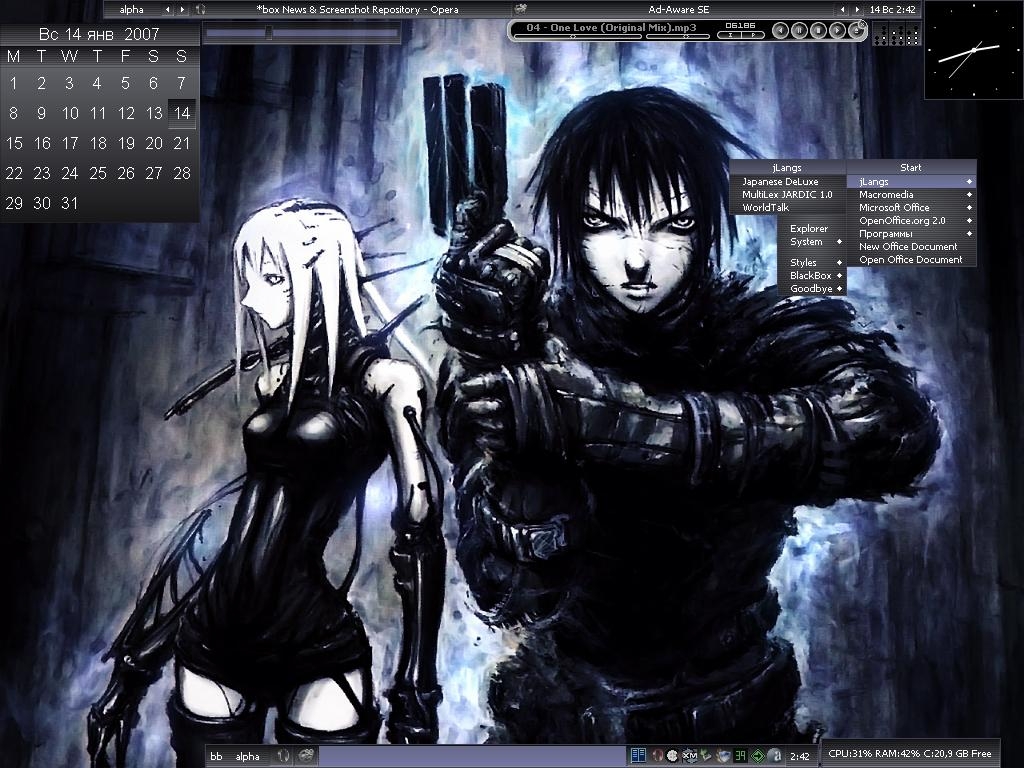Play previous track in the media player

pyautogui.click(x=780, y=30)
